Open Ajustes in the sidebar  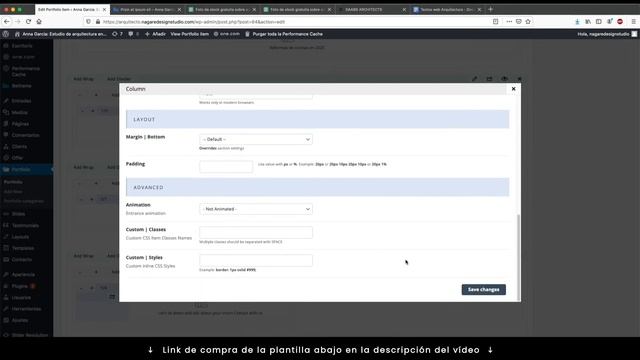(x=20, y=320)
